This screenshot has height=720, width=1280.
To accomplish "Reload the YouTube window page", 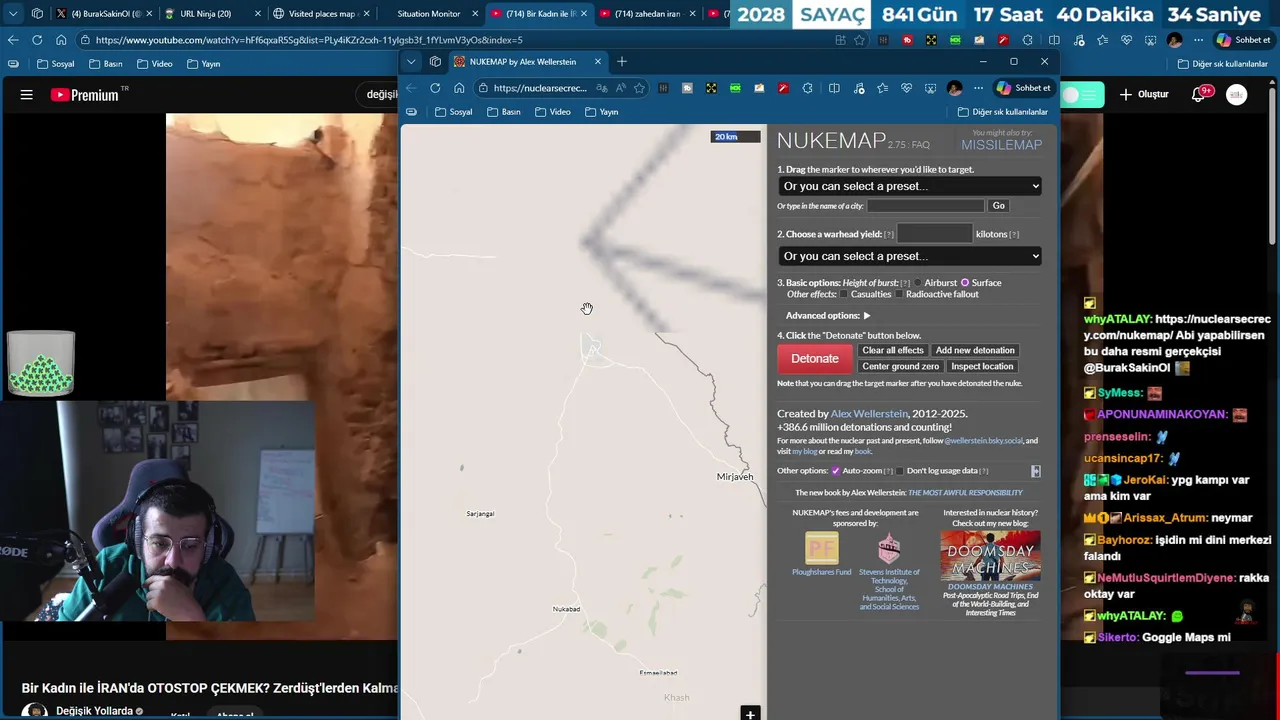I will [37, 40].
